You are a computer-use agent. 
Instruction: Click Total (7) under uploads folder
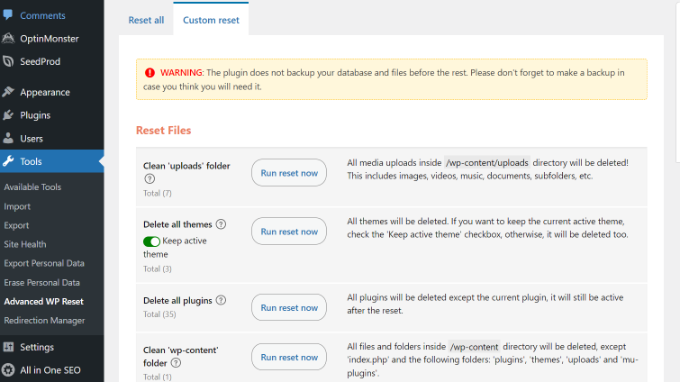[157, 193]
